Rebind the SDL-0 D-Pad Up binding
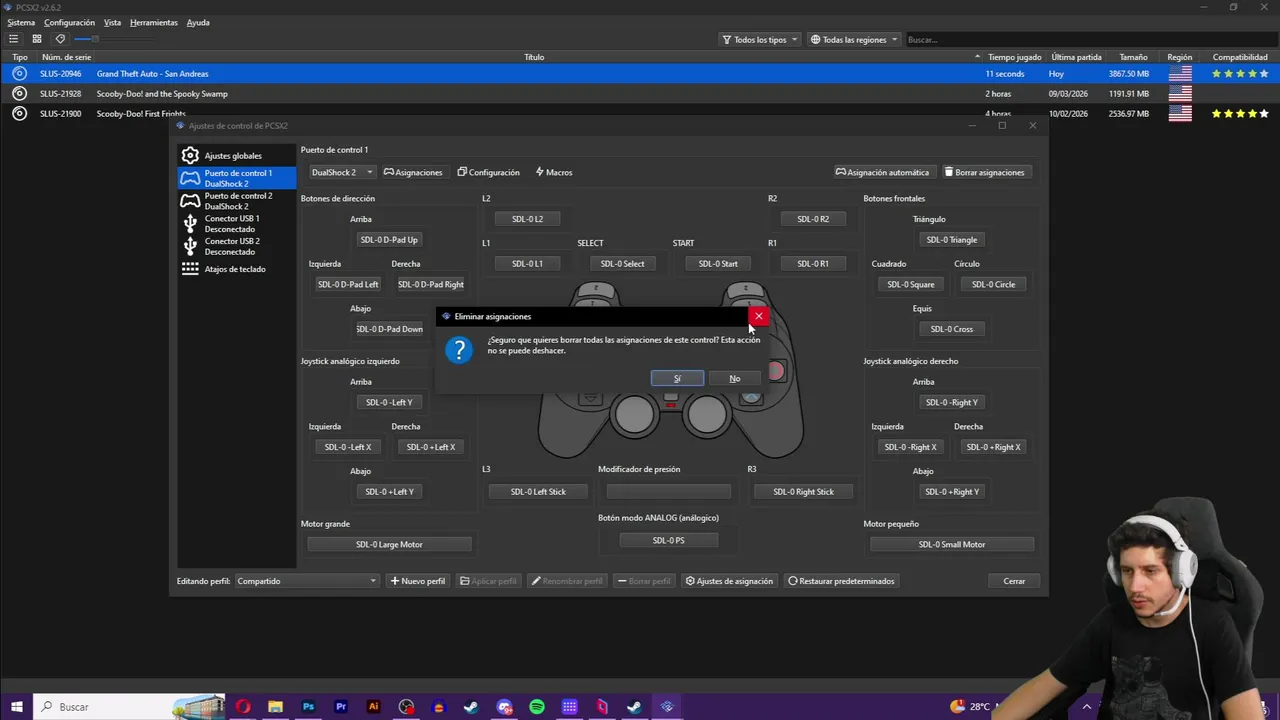1280x720 pixels. (x=389, y=240)
